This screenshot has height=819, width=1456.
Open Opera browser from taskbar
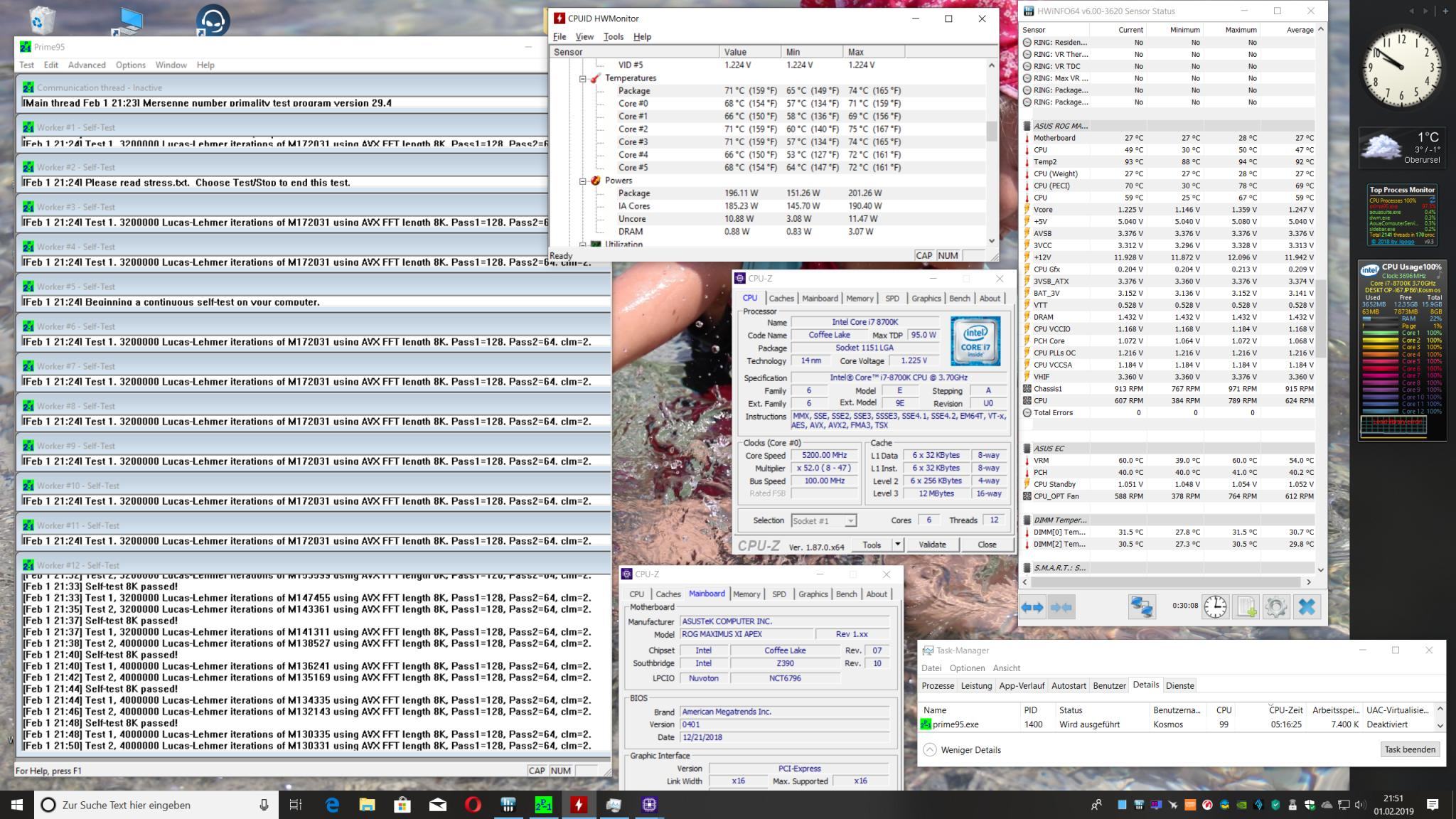pyautogui.click(x=473, y=805)
